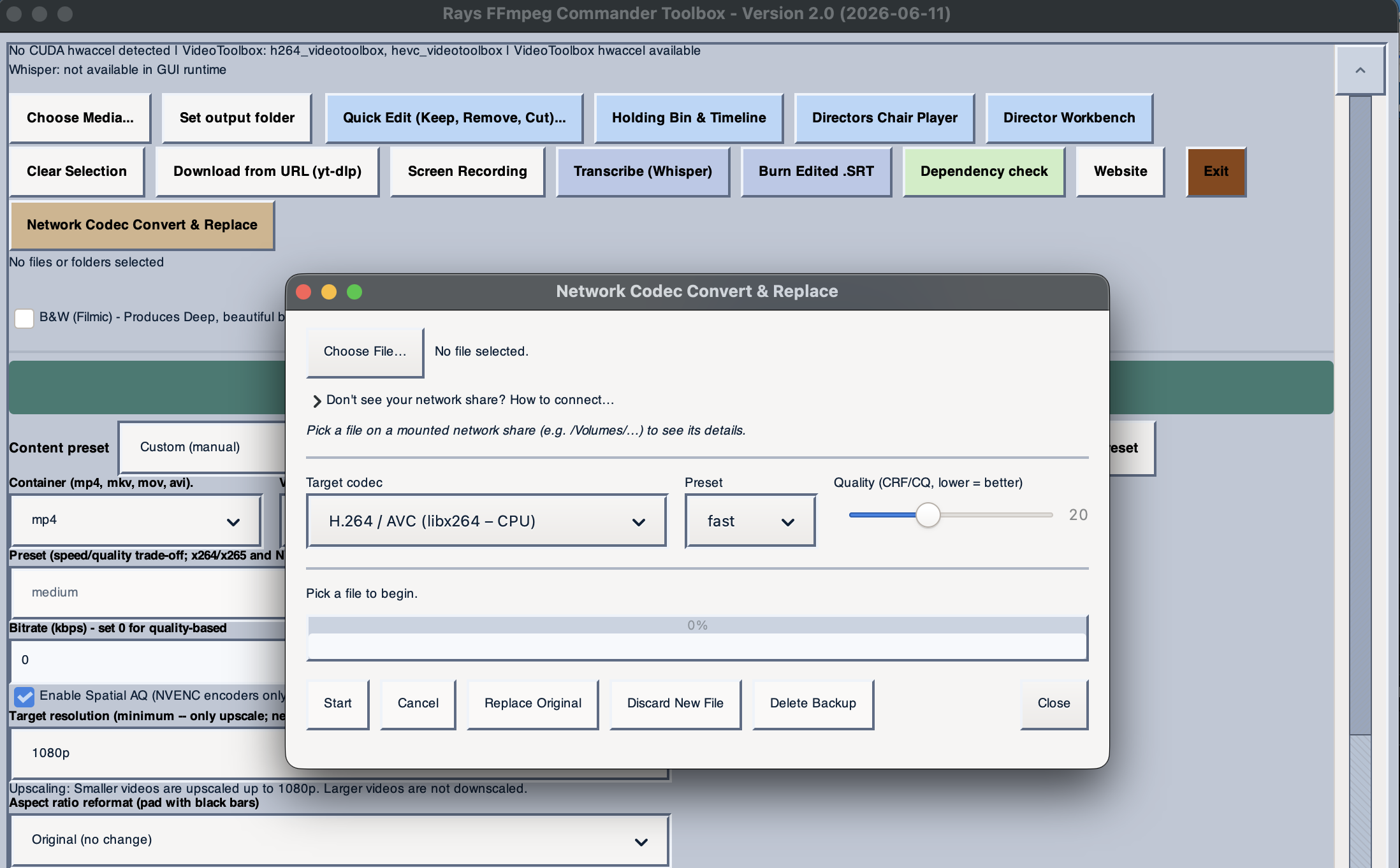Expand Don't see your network share? How to connect
The image size is (1400, 868).
[x=463, y=400]
